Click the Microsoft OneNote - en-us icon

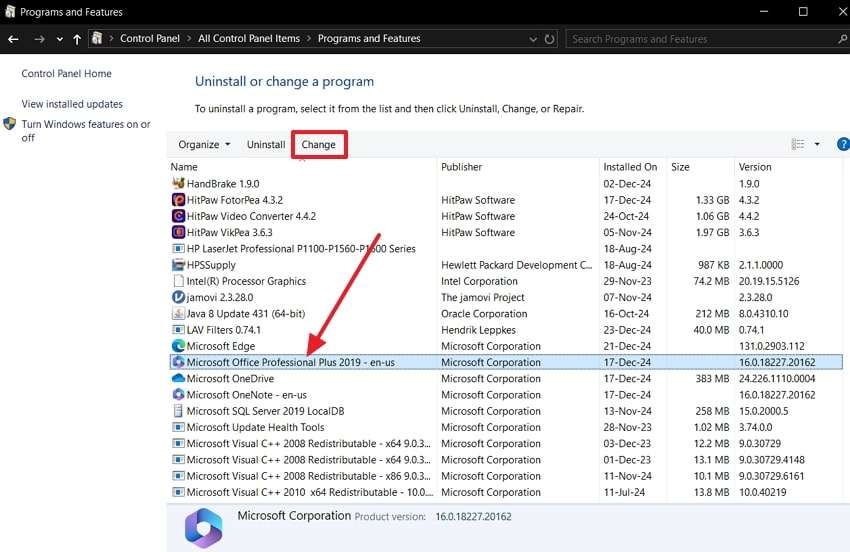(x=178, y=395)
